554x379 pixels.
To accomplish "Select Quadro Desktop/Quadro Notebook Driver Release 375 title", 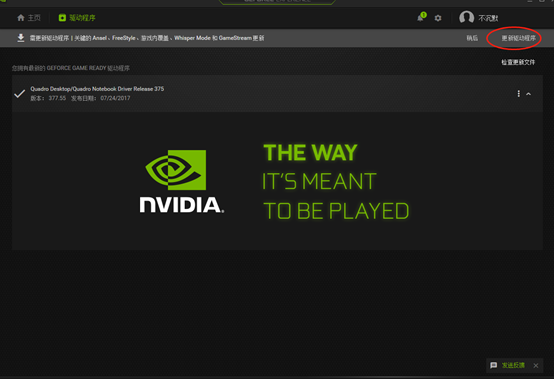I will pos(97,89).
